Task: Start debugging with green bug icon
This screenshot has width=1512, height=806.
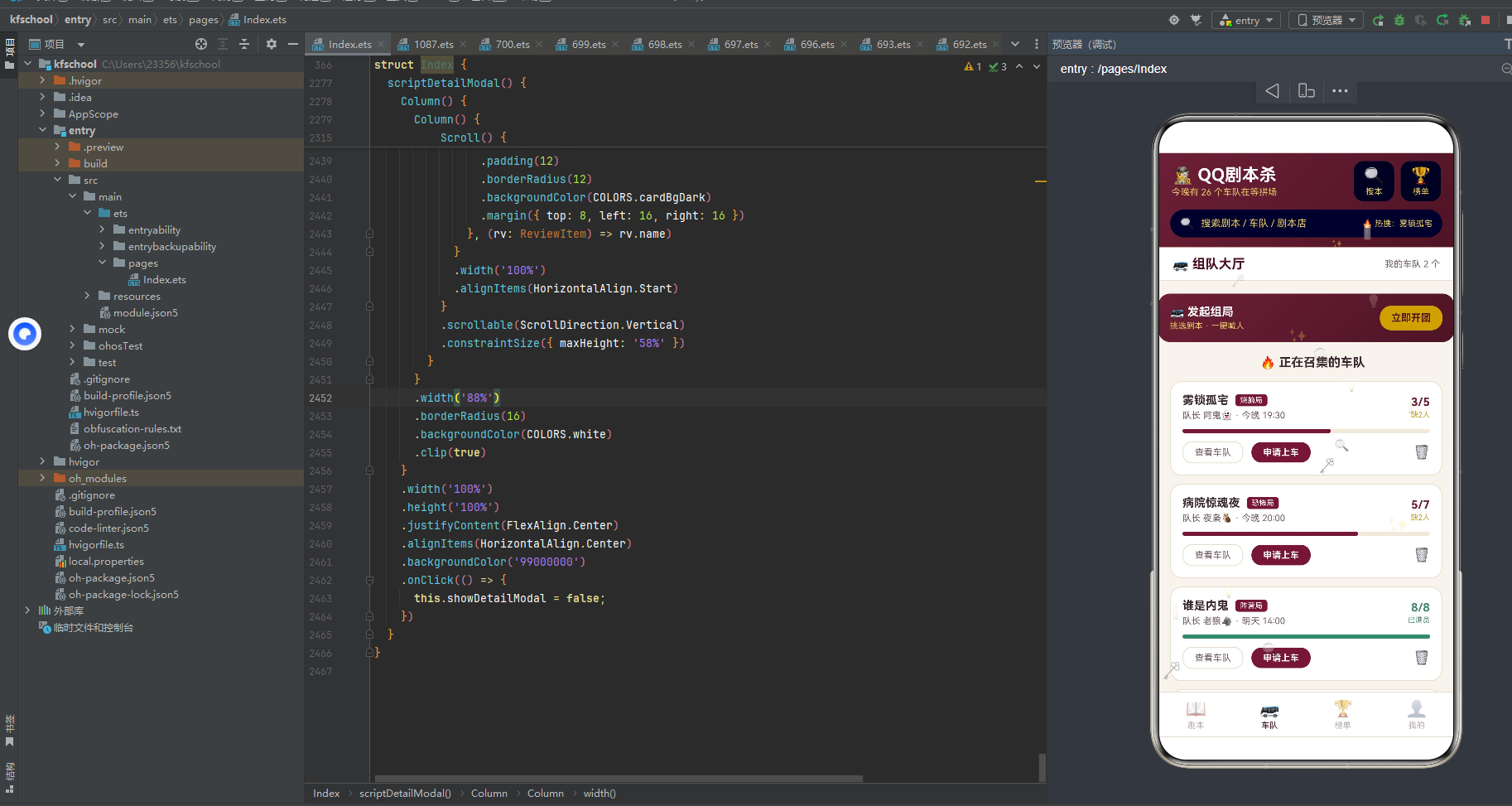Action: click(1399, 20)
